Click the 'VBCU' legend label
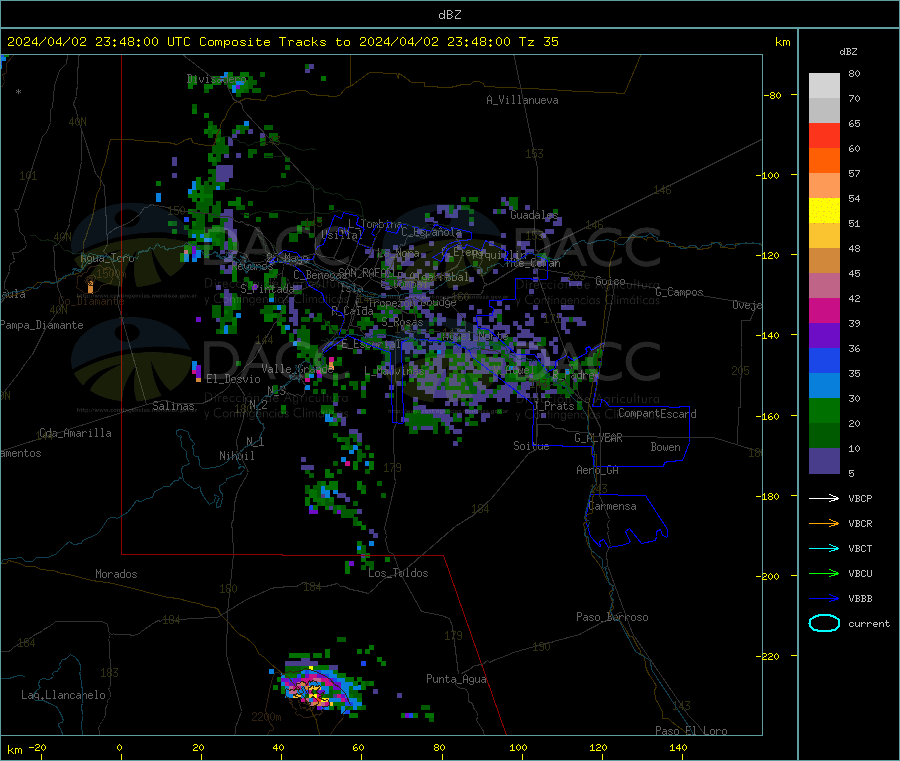The height and width of the screenshot is (761, 900). click(860, 573)
